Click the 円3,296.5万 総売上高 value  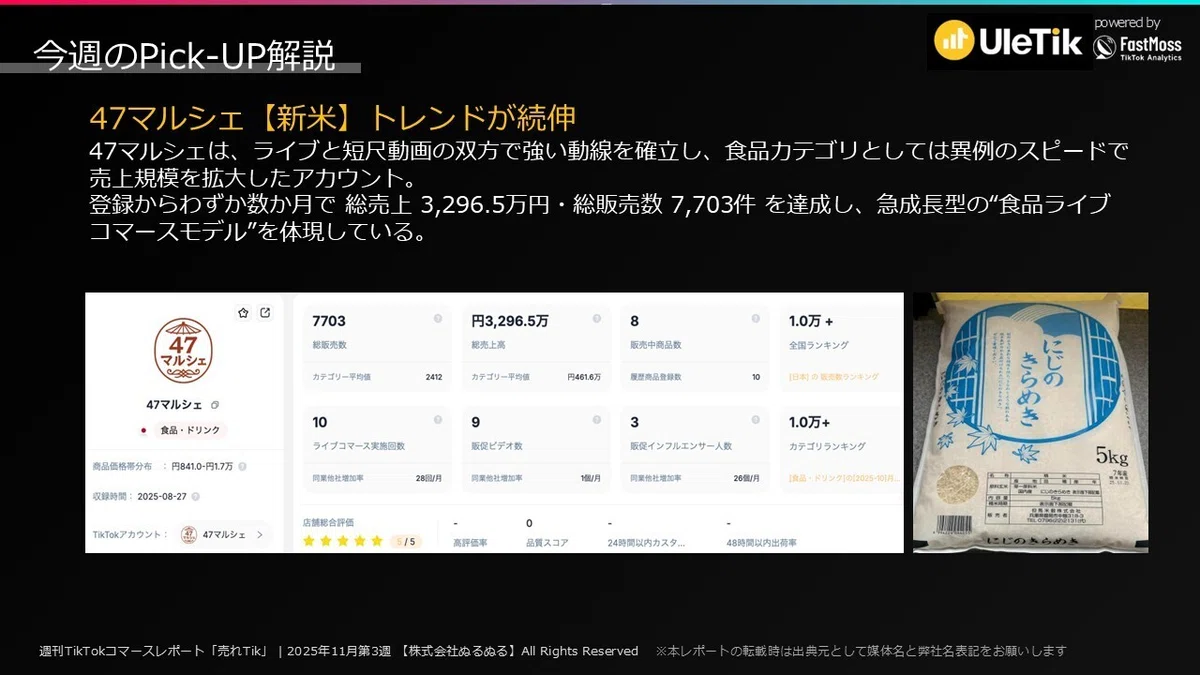click(x=510, y=321)
